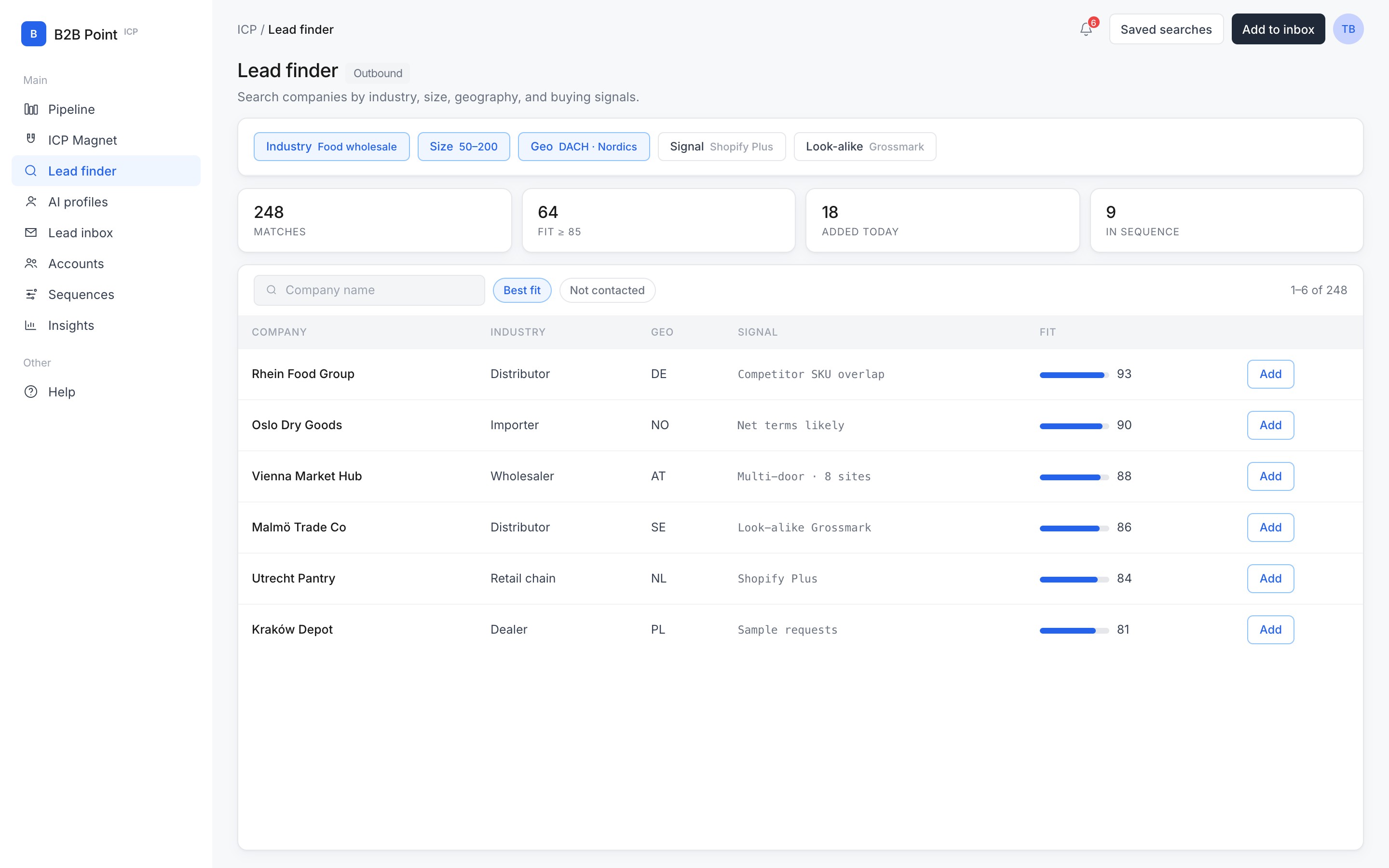Toggle Best fit sort chip

(x=522, y=290)
